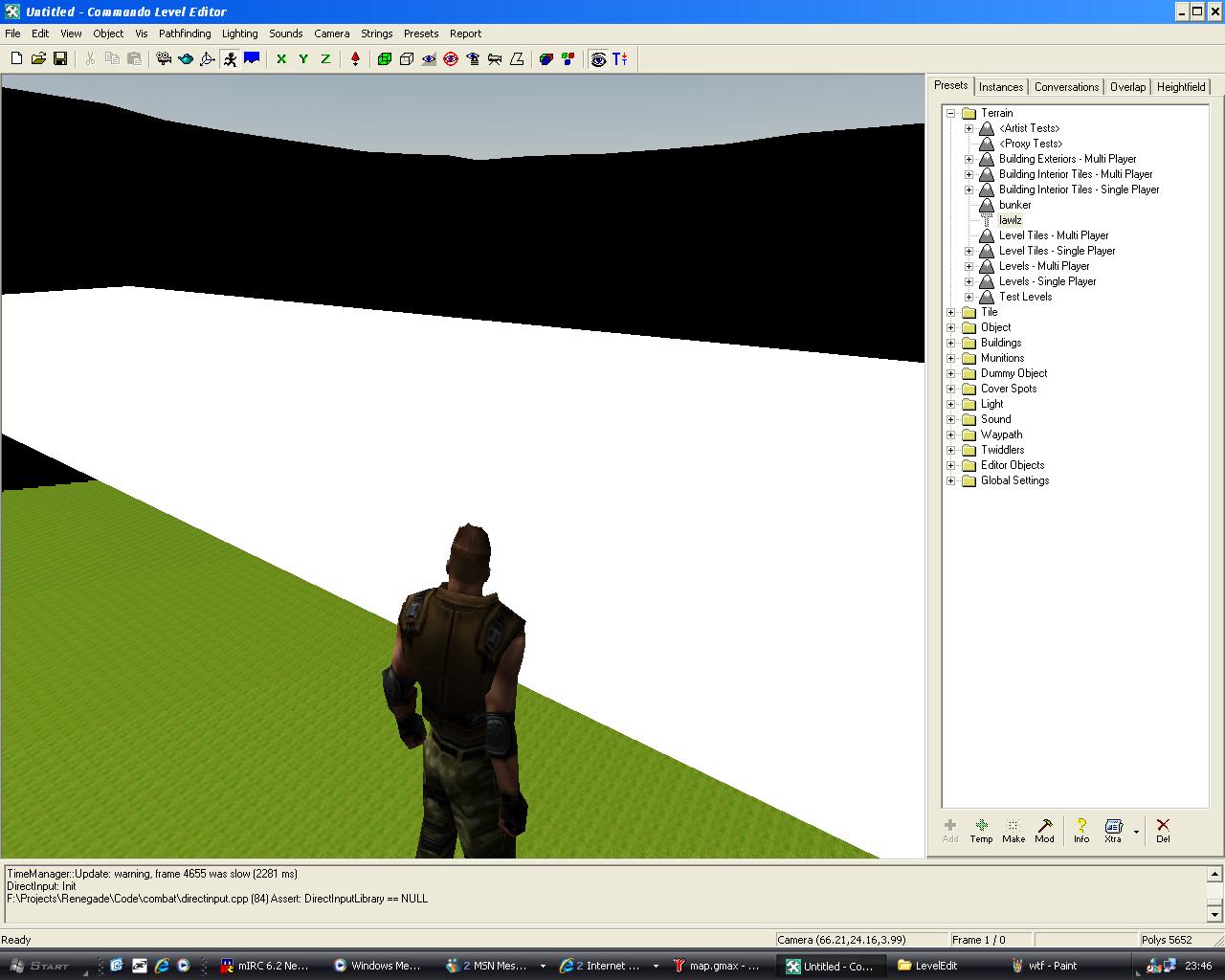The width and height of the screenshot is (1225, 980).
Task: Click the log panel scroll-down arrow
Action: 1214,914
